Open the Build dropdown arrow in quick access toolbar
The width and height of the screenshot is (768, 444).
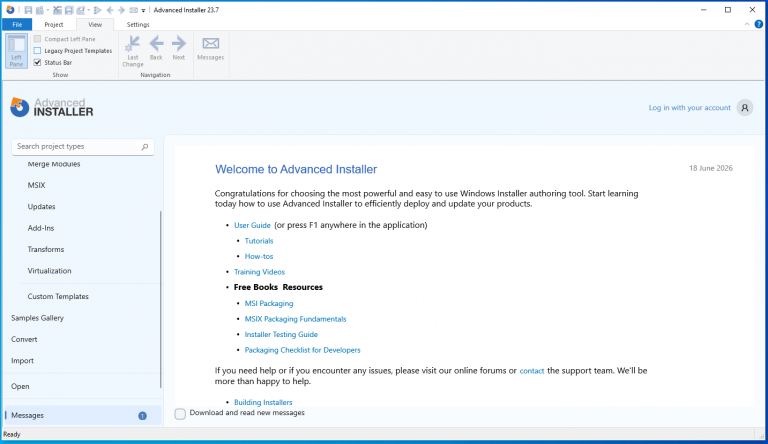48,10
